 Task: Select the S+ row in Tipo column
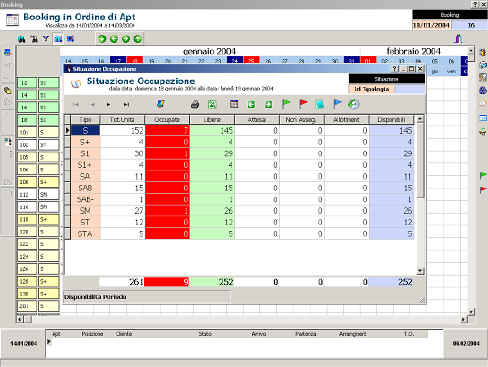[x=85, y=142]
